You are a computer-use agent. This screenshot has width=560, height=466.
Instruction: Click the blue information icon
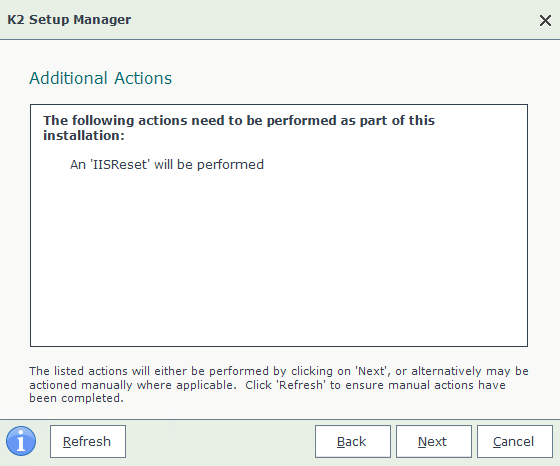(x=21, y=441)
